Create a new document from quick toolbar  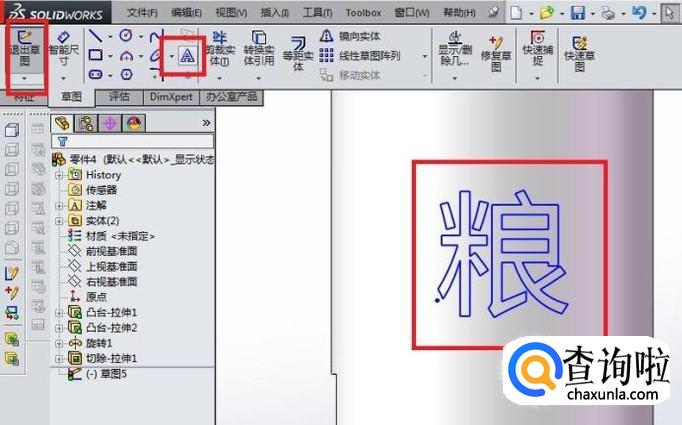coord(516,13)
